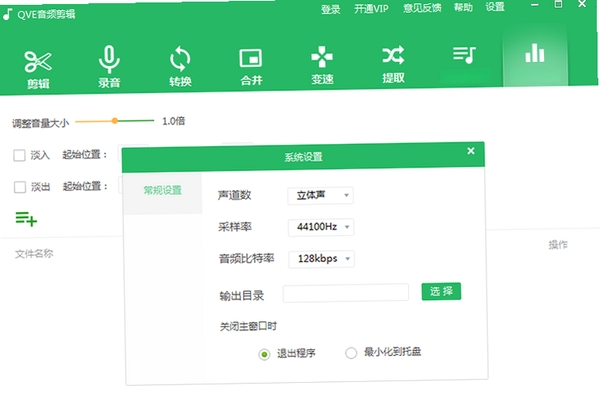
Task: Open the 转换 convert tool
Action: tap(180, 66)
